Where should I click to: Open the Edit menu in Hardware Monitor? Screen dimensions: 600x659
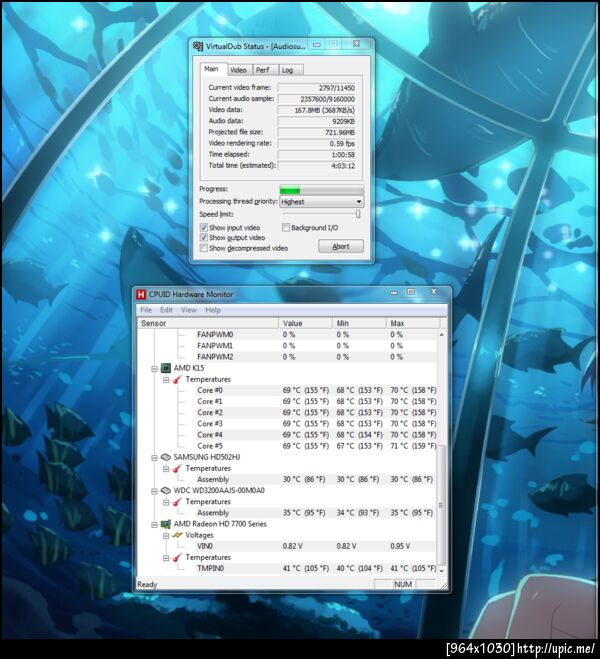166,310
